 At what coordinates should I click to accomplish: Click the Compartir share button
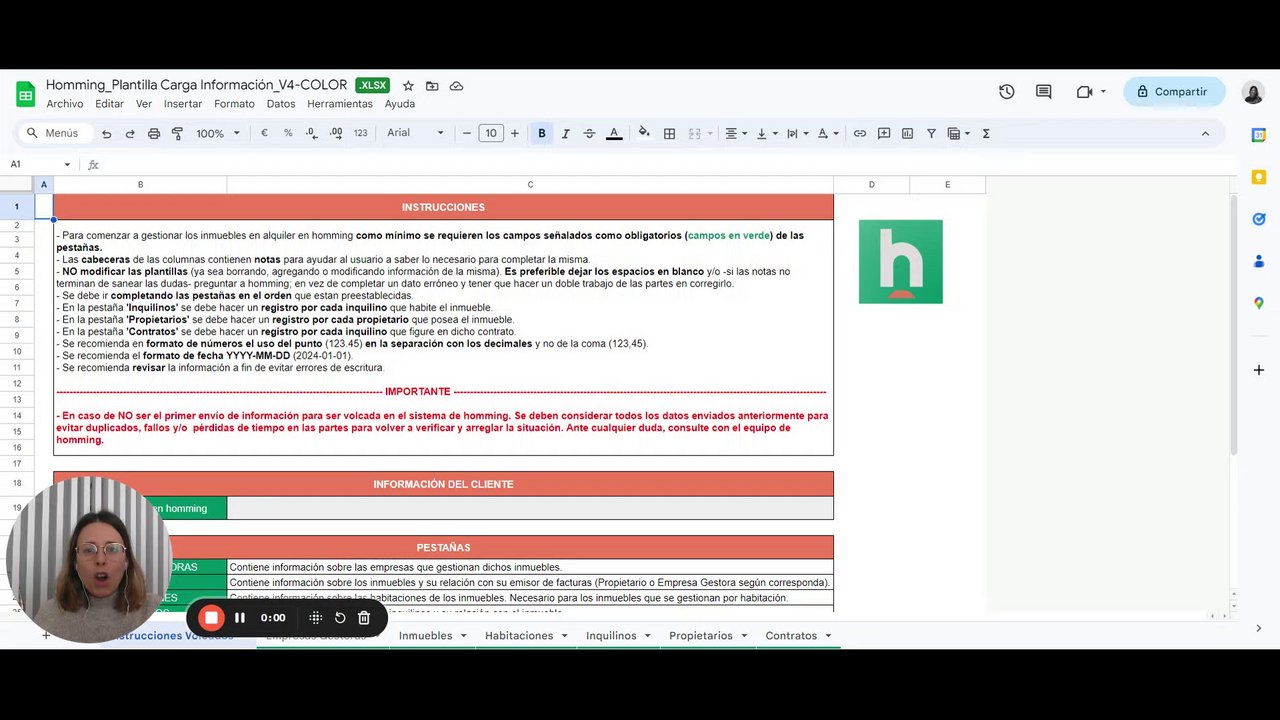1174,92
